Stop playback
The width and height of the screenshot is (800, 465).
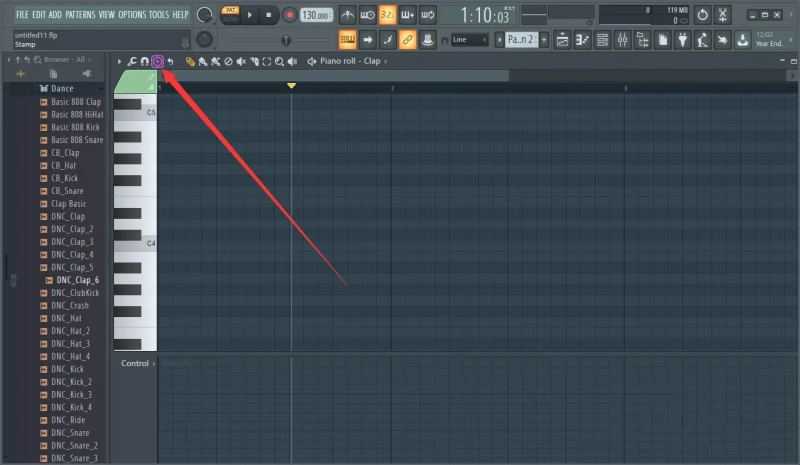click(x=269, y=15)
